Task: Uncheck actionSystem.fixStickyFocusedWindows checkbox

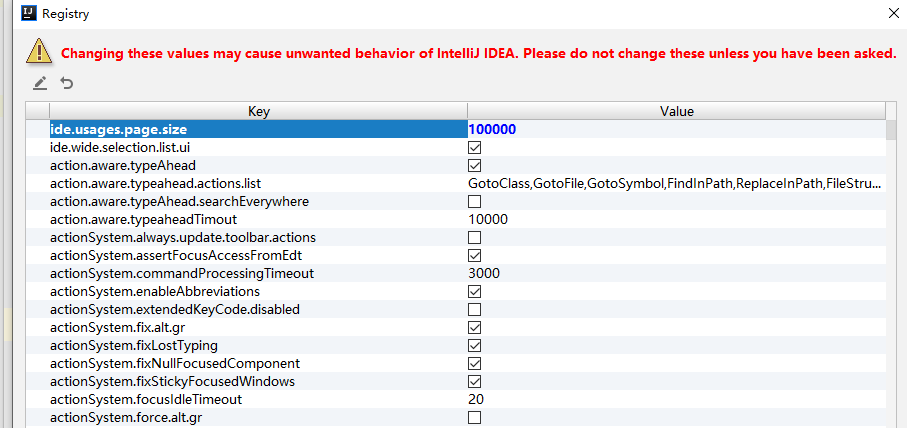Action: pos(474,381)
